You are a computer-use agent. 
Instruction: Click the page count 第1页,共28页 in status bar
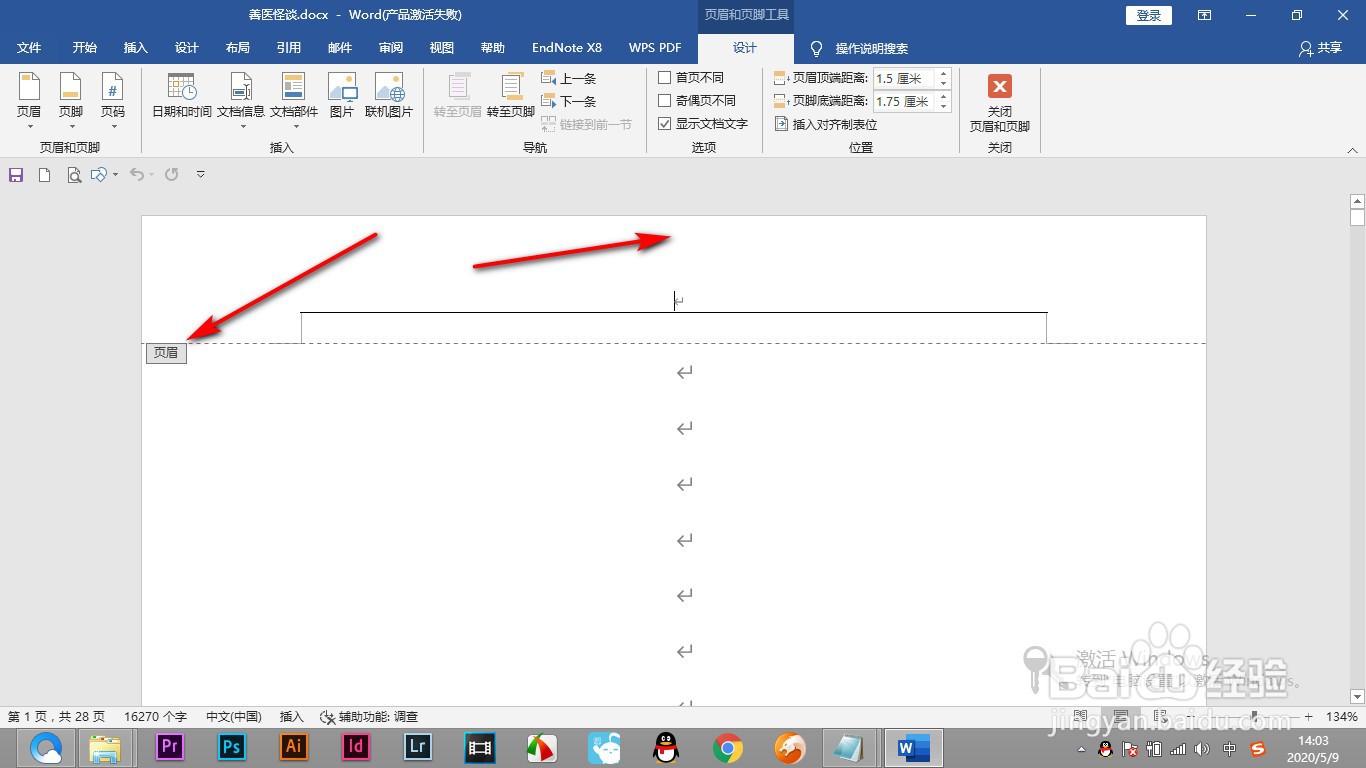coord(56,717)
